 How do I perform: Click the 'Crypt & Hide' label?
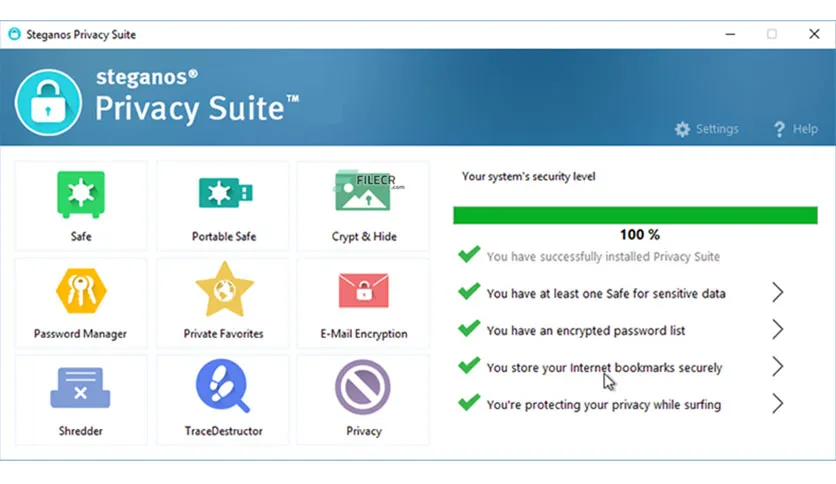click(364, 237)
